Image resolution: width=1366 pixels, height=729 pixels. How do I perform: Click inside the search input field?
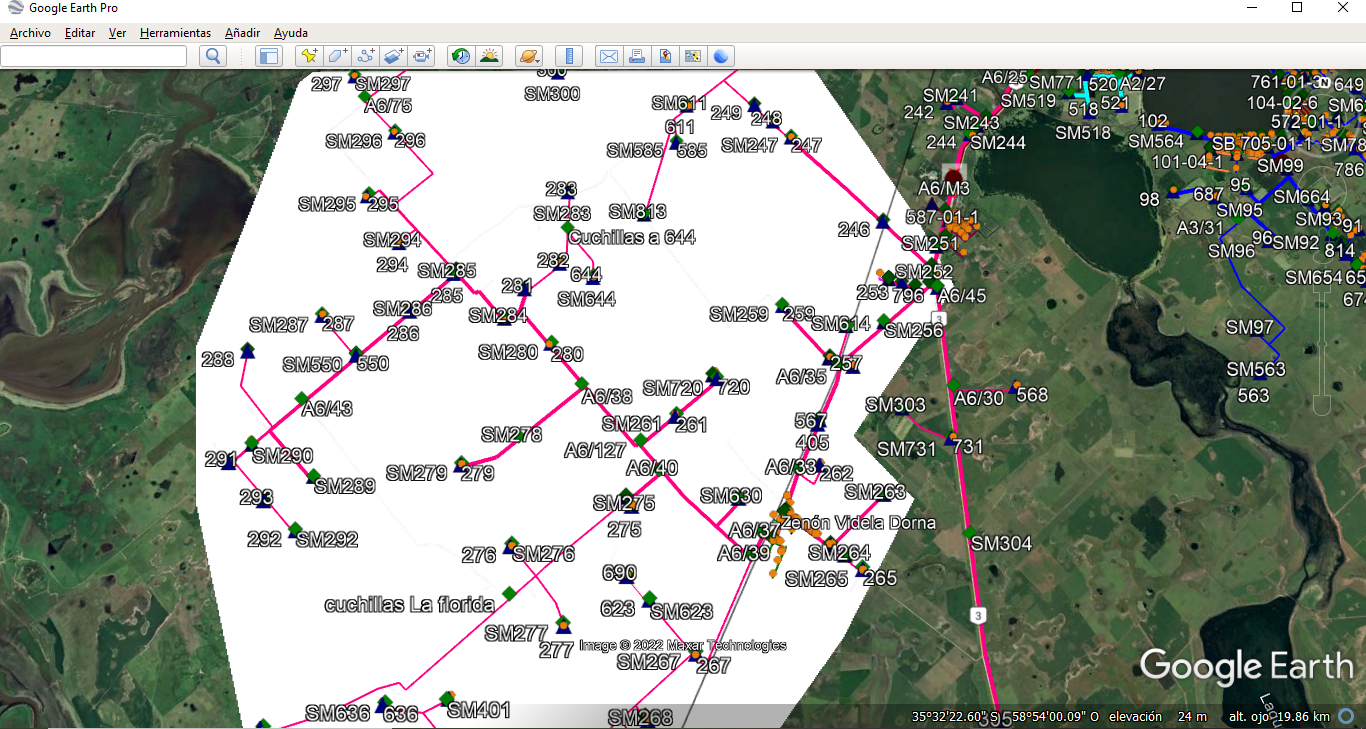93,56
